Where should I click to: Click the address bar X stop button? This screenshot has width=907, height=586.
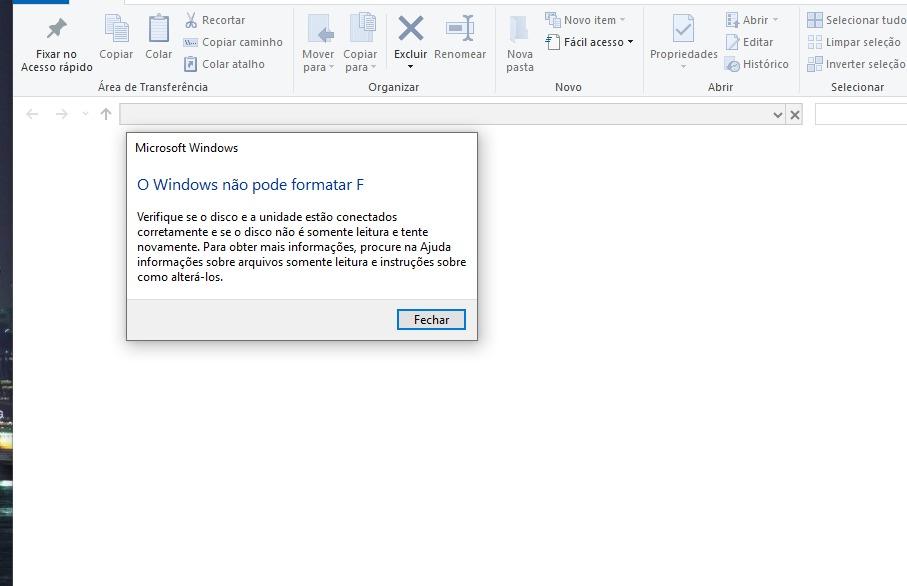pos(795,115)
